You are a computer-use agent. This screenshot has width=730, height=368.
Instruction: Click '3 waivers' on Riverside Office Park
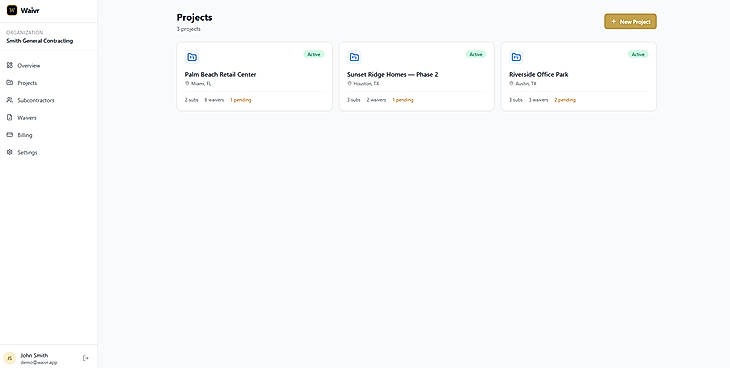[538, 100]
